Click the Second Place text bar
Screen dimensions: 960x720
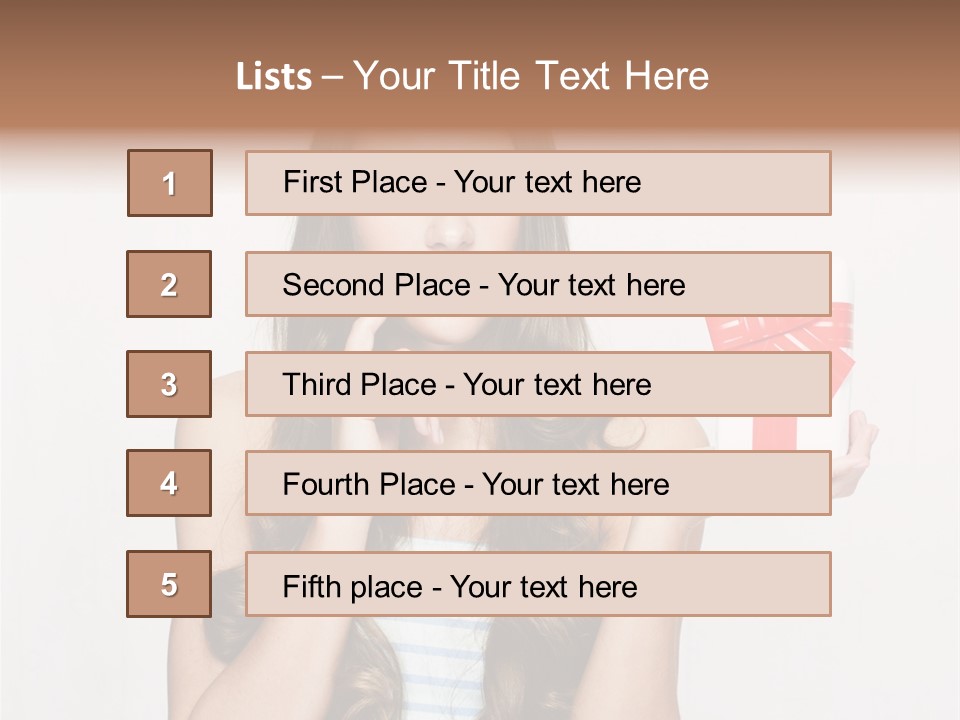coord(538,284)
